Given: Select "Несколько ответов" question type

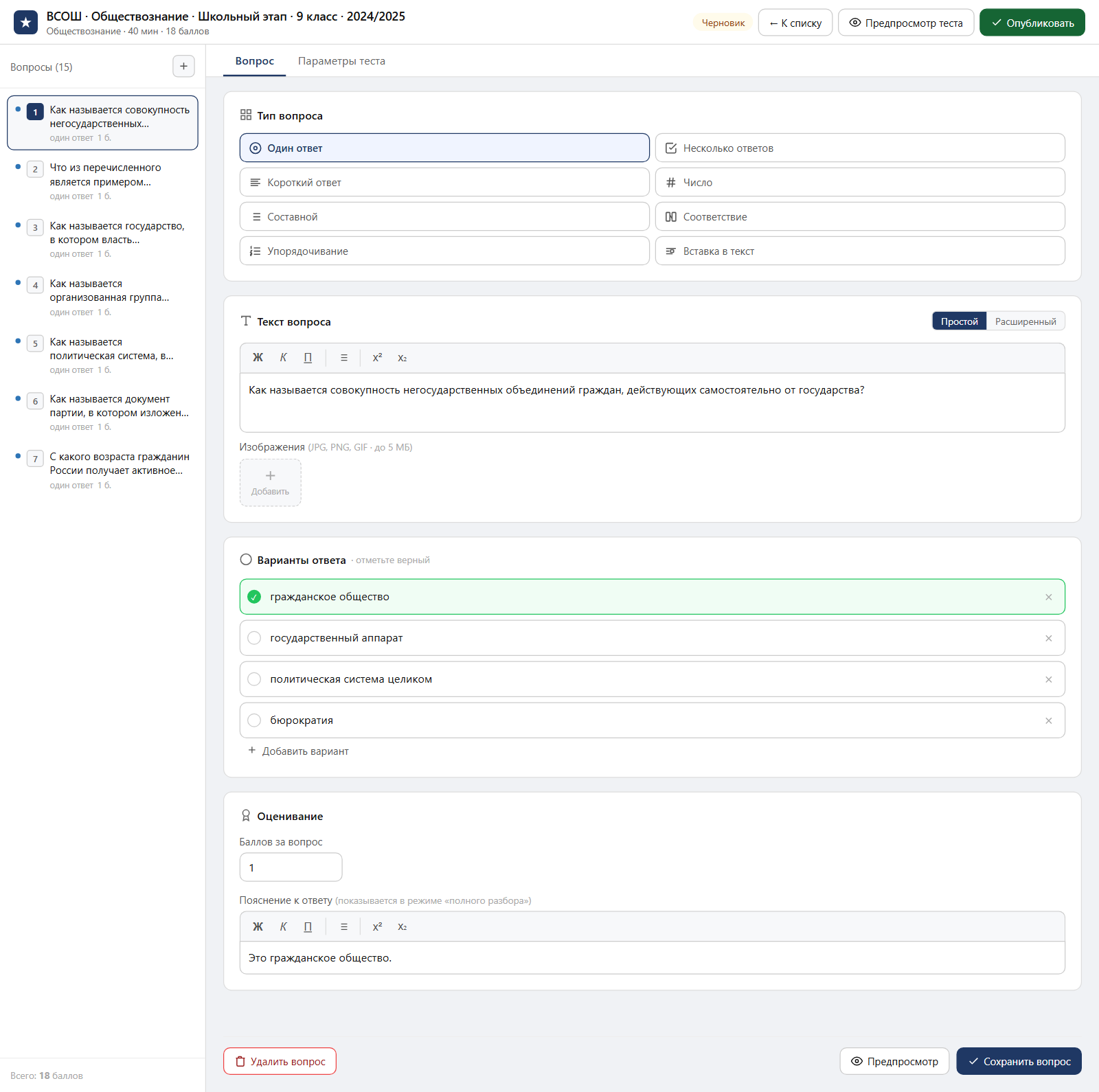Looking at the screenshot, I should pyautogui.click(x=860, y=148).
